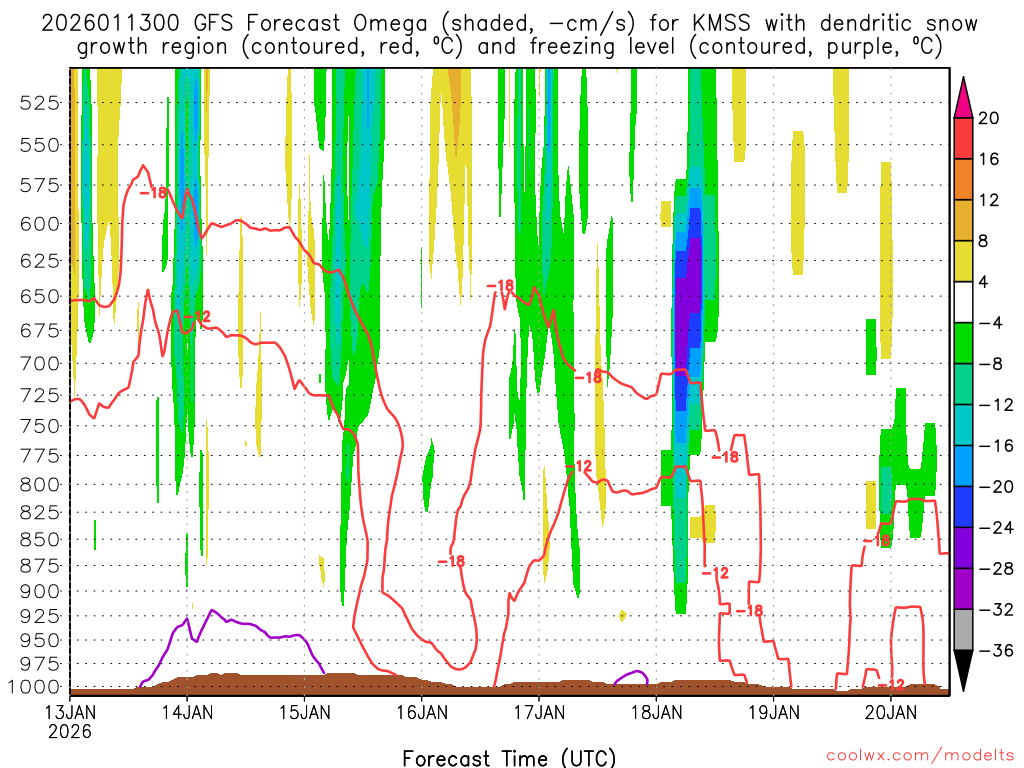The width and height of the screenshot is (1024, 768).
Task: Click the 1000 pressure level axis label
Action: click(38, 687)
